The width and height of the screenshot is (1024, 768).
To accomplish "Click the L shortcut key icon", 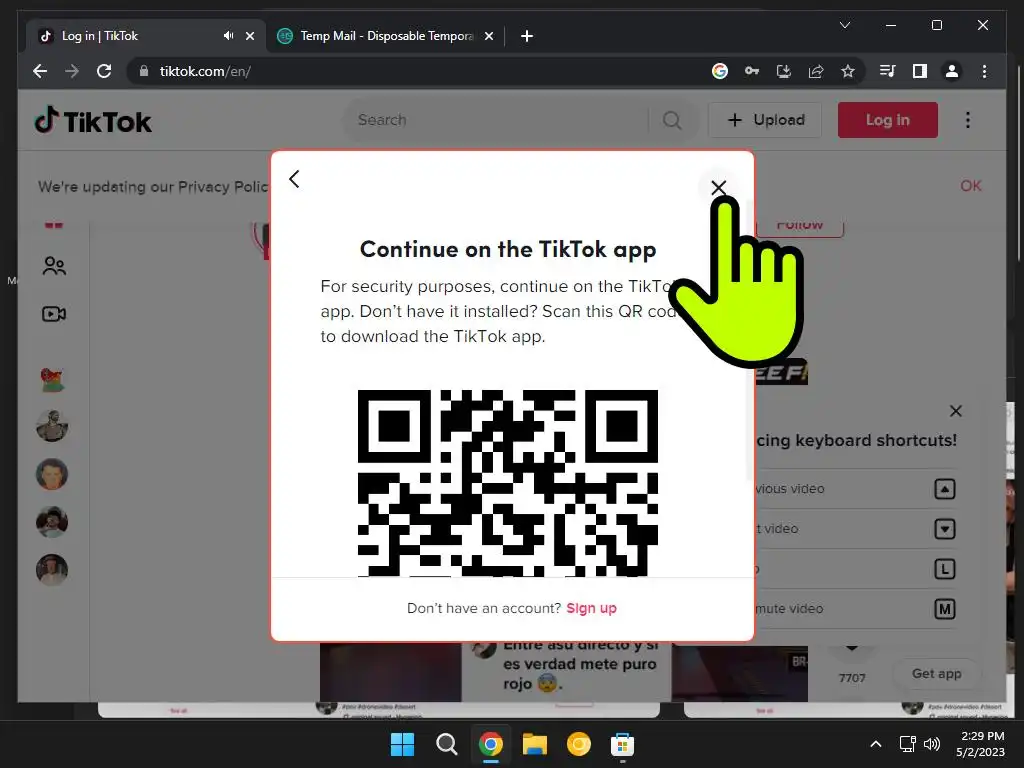I will coord(945,569).
